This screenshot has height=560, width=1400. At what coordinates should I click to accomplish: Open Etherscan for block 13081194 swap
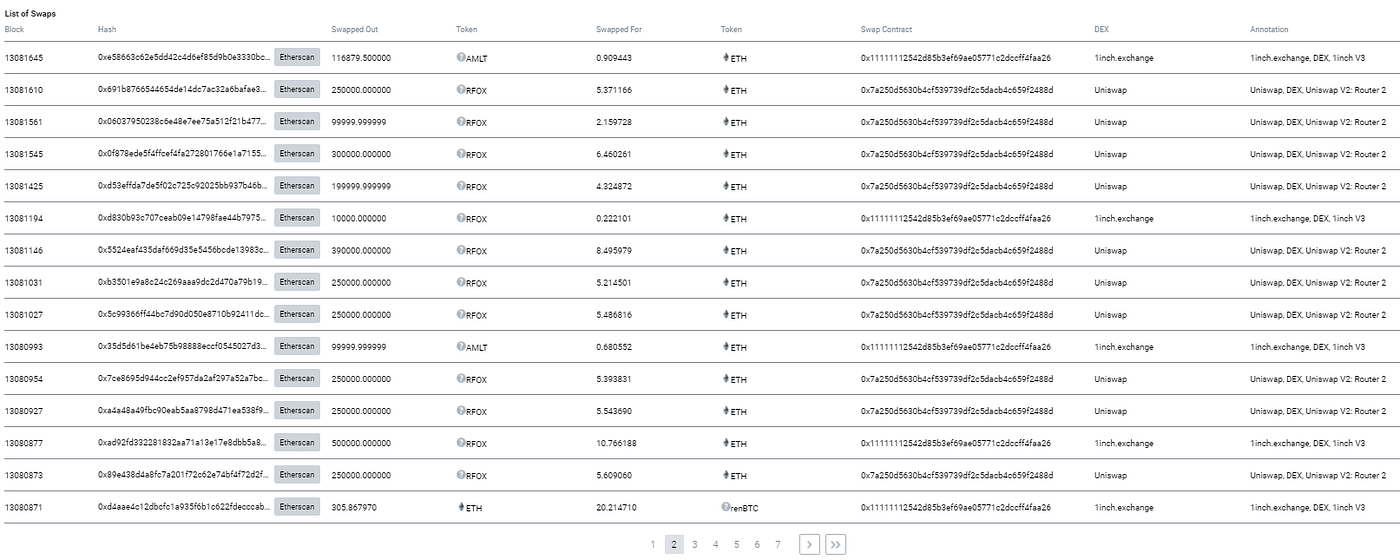tap(297, 217)
